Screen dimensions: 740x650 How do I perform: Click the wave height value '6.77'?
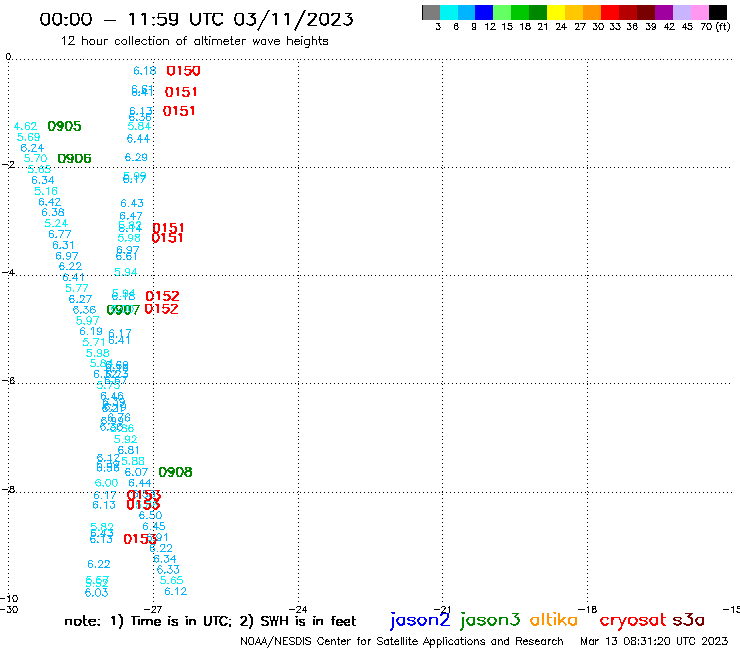(x=59, y=234)
